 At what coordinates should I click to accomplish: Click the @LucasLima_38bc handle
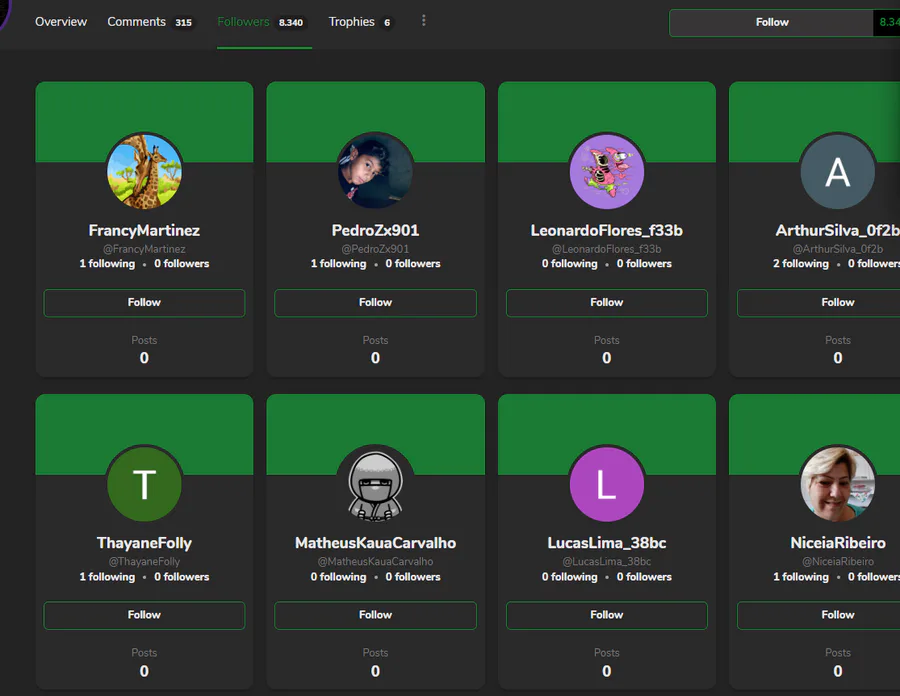coord(607,562)
